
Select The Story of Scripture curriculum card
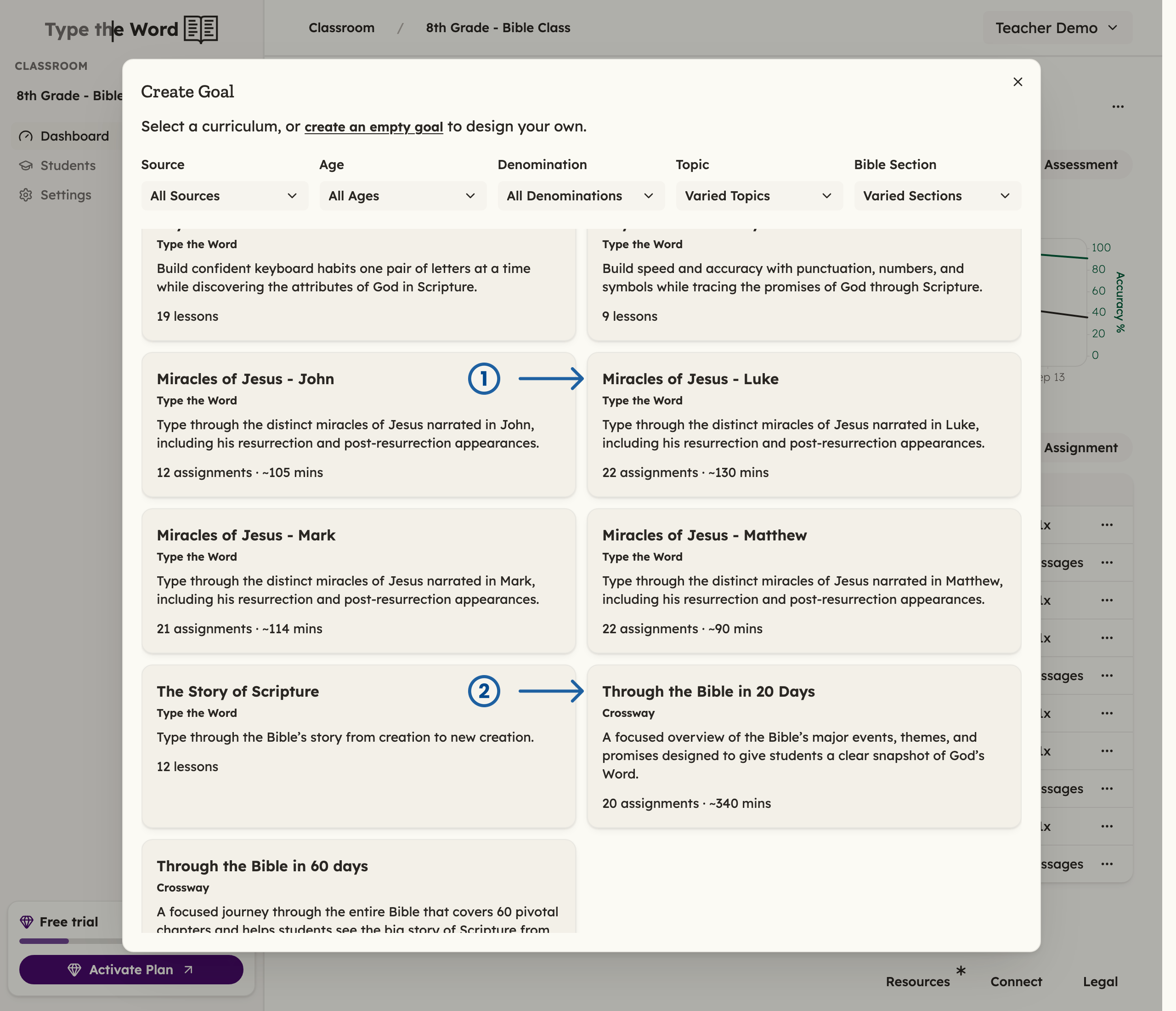(359, 746)
